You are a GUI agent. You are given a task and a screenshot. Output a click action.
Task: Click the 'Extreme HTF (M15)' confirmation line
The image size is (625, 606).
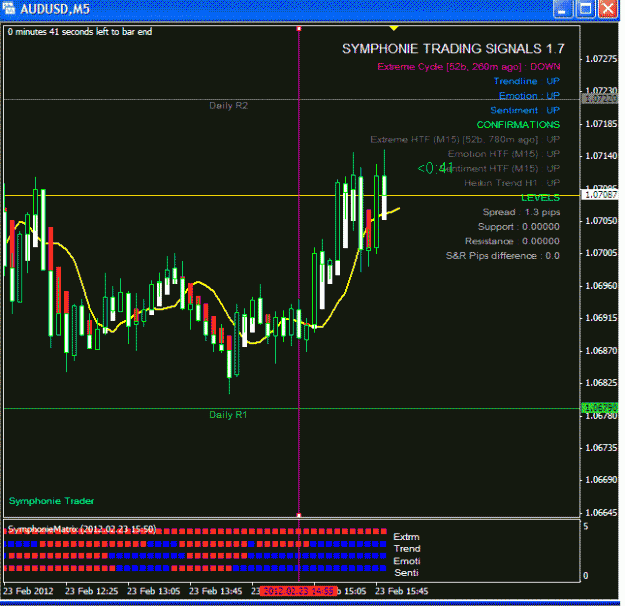pos(465,140)
